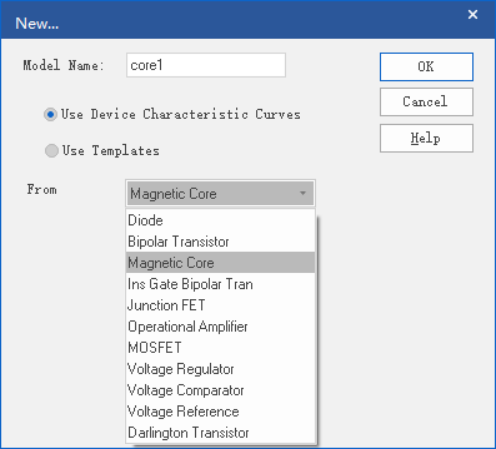Select Junction FET from the list

pos(220,305)
